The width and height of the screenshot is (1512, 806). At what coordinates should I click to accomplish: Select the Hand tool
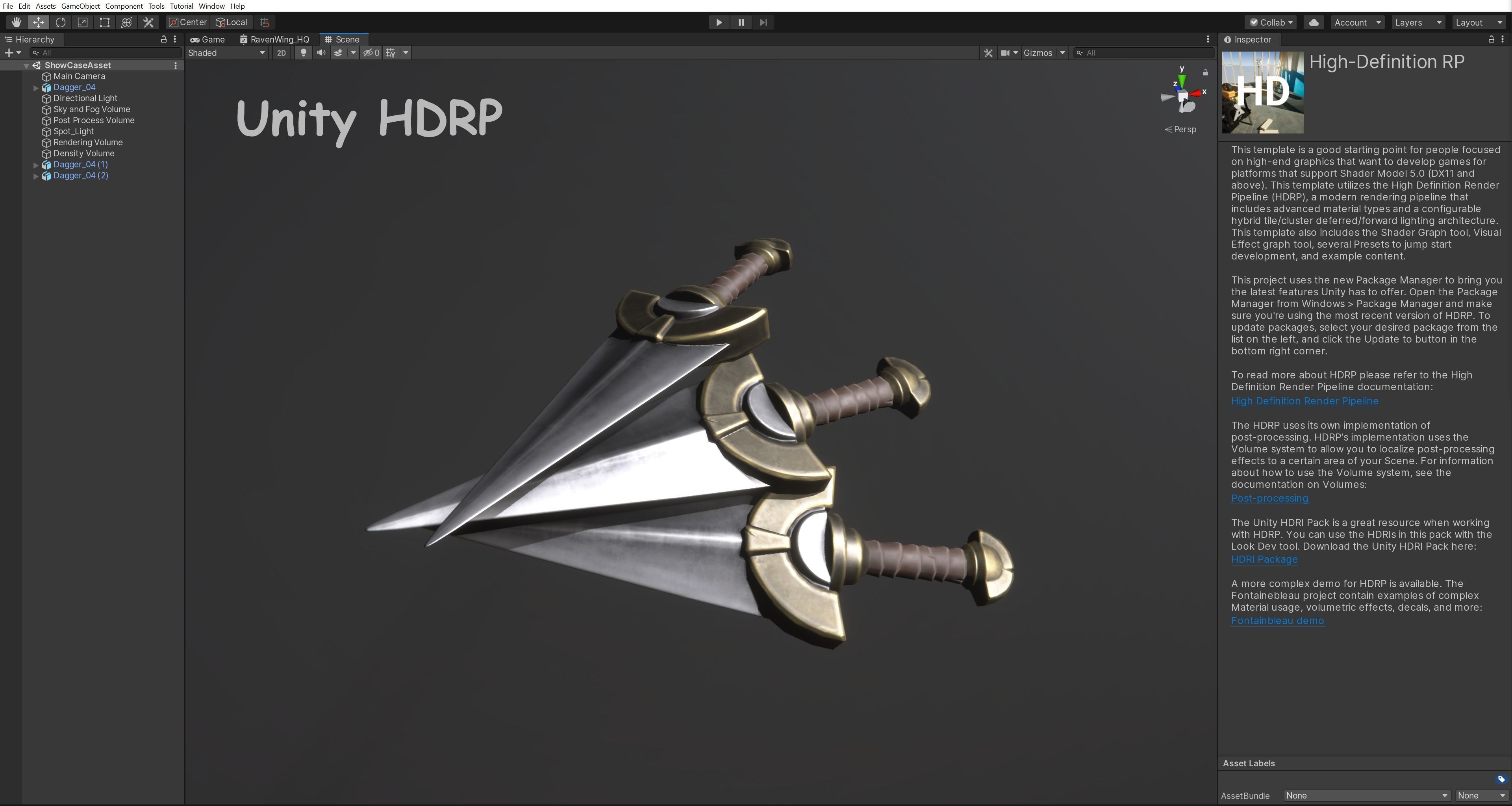click(x=16, y=22)
